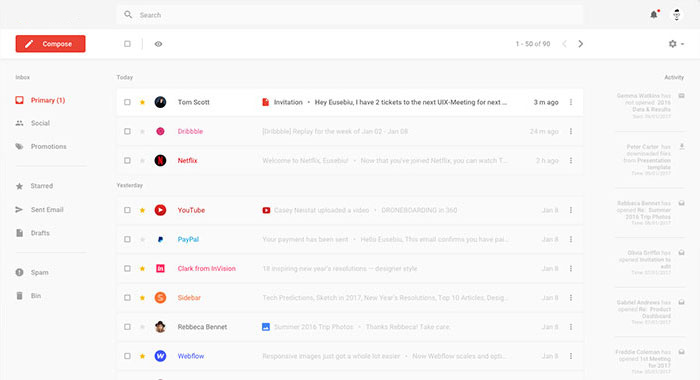Click the YouTube sender avatar icon
Image resolution: width=700 pixels, height=380 pixels.
tap(160, 210)
